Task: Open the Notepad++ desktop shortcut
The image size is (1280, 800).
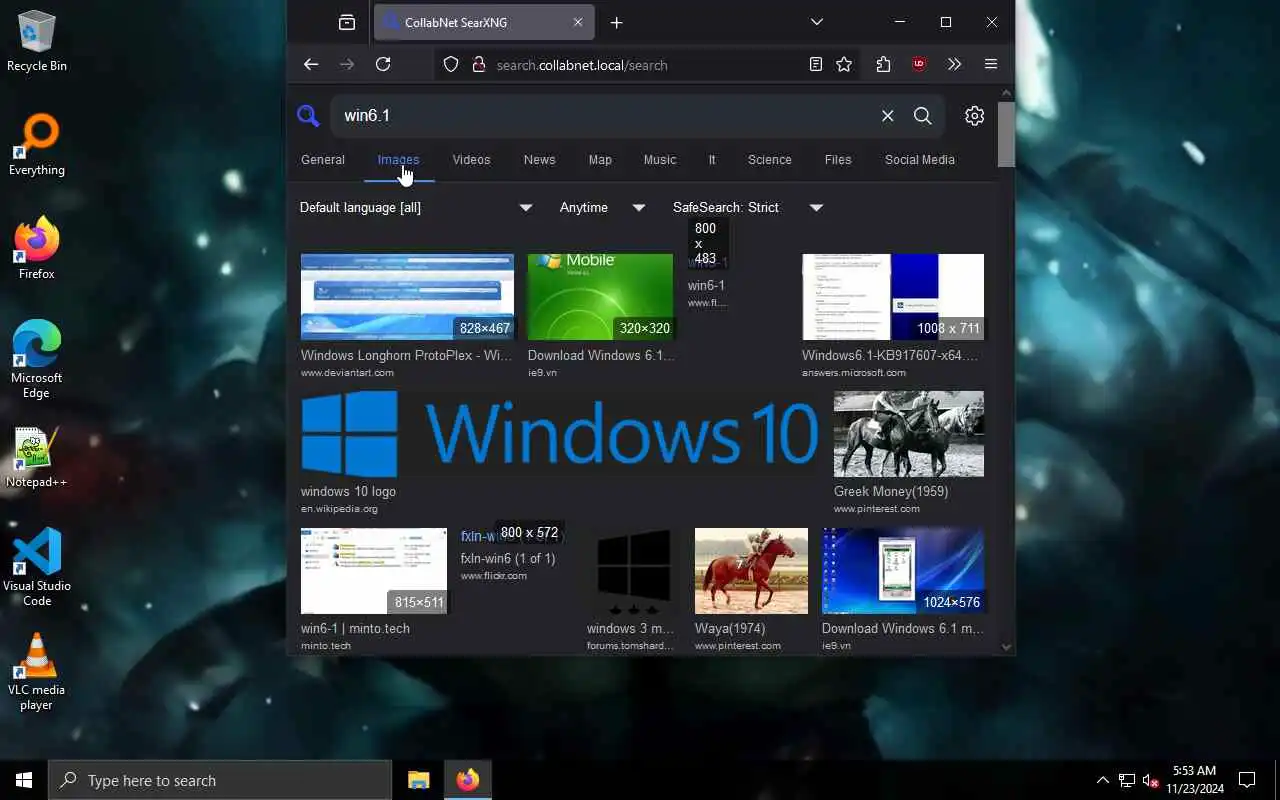Action: [x=37, y=458]
